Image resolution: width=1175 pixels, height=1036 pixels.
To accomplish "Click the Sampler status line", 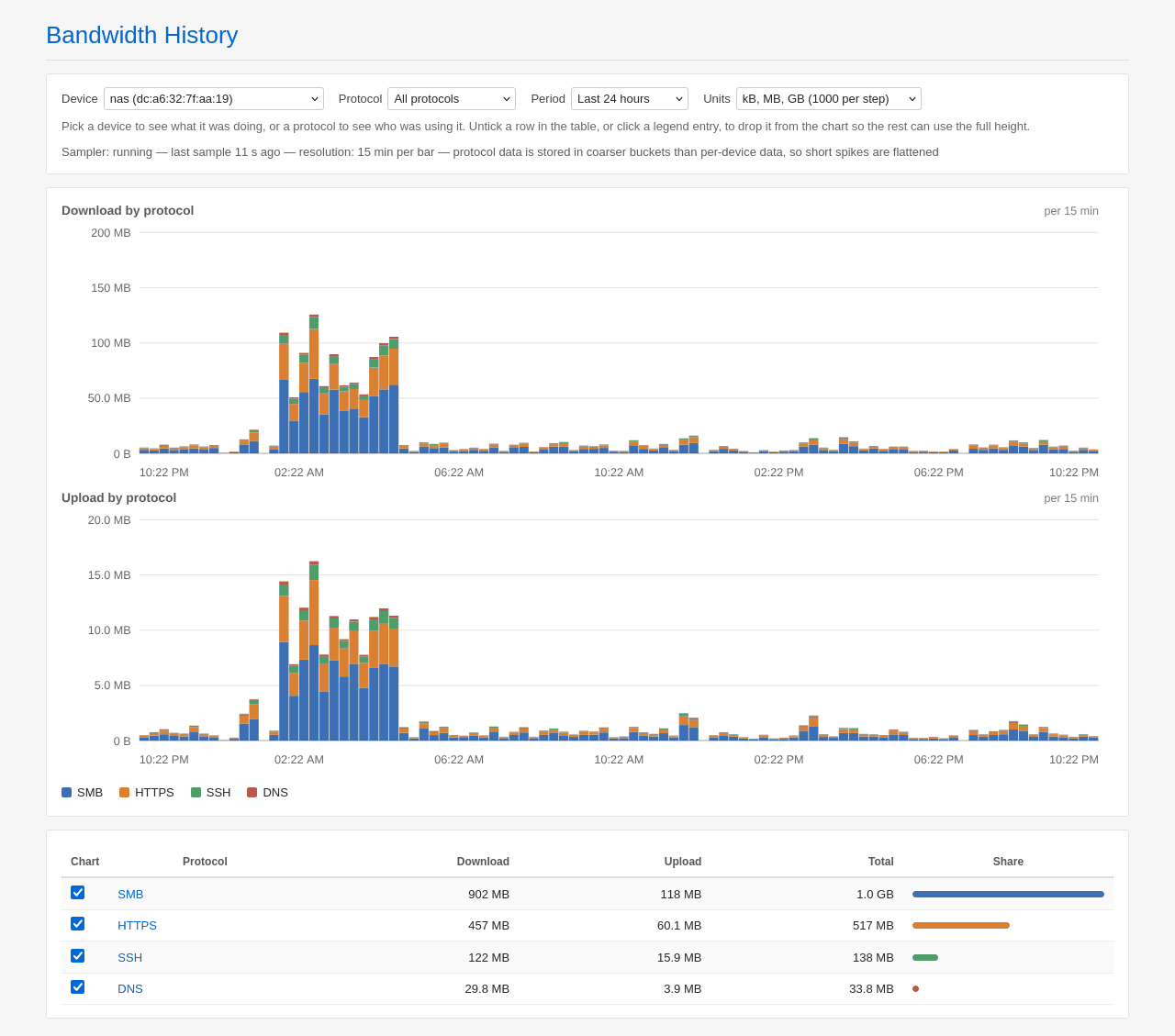I will coord(500,152).
